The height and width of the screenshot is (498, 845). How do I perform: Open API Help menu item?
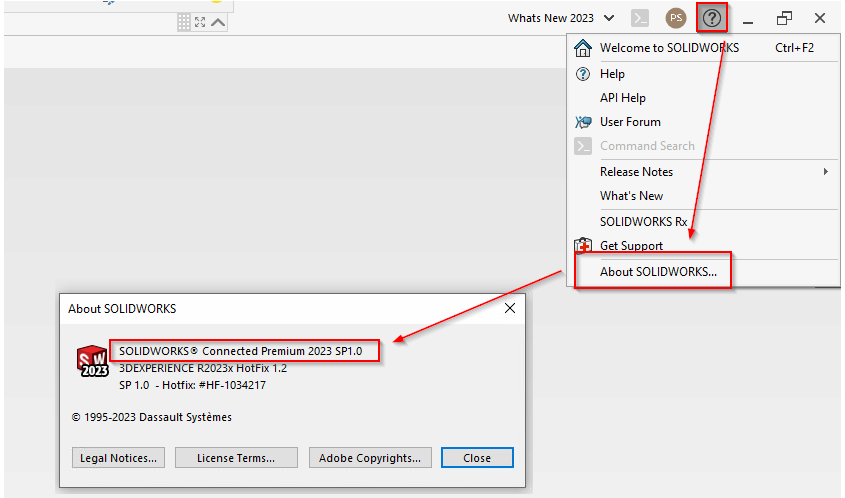703,98
